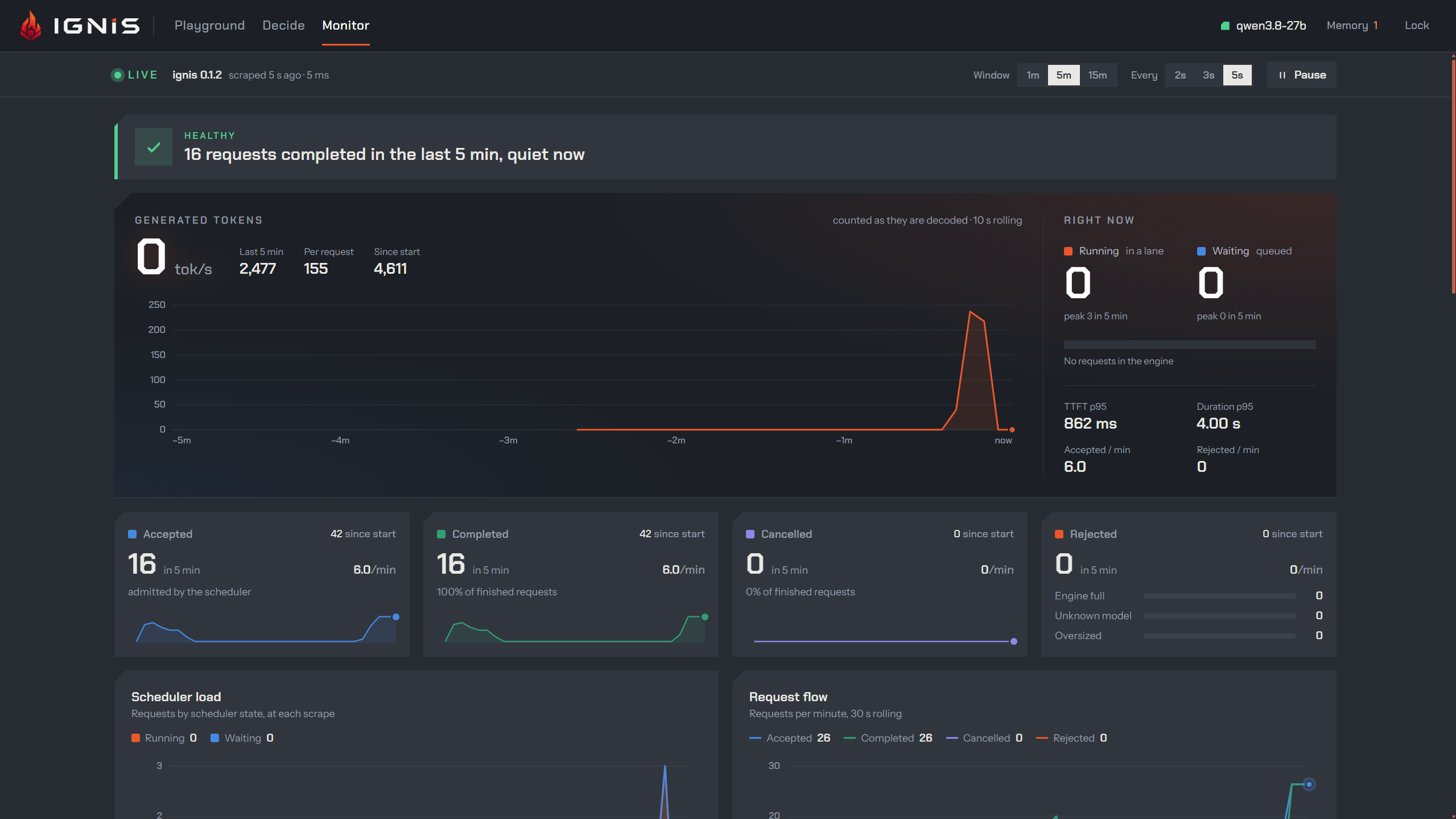Viewport: 1456px width, 819px height.
Task: Click the 'Duration p95' 4.00 s value
Action: [x=1218, y=423]
